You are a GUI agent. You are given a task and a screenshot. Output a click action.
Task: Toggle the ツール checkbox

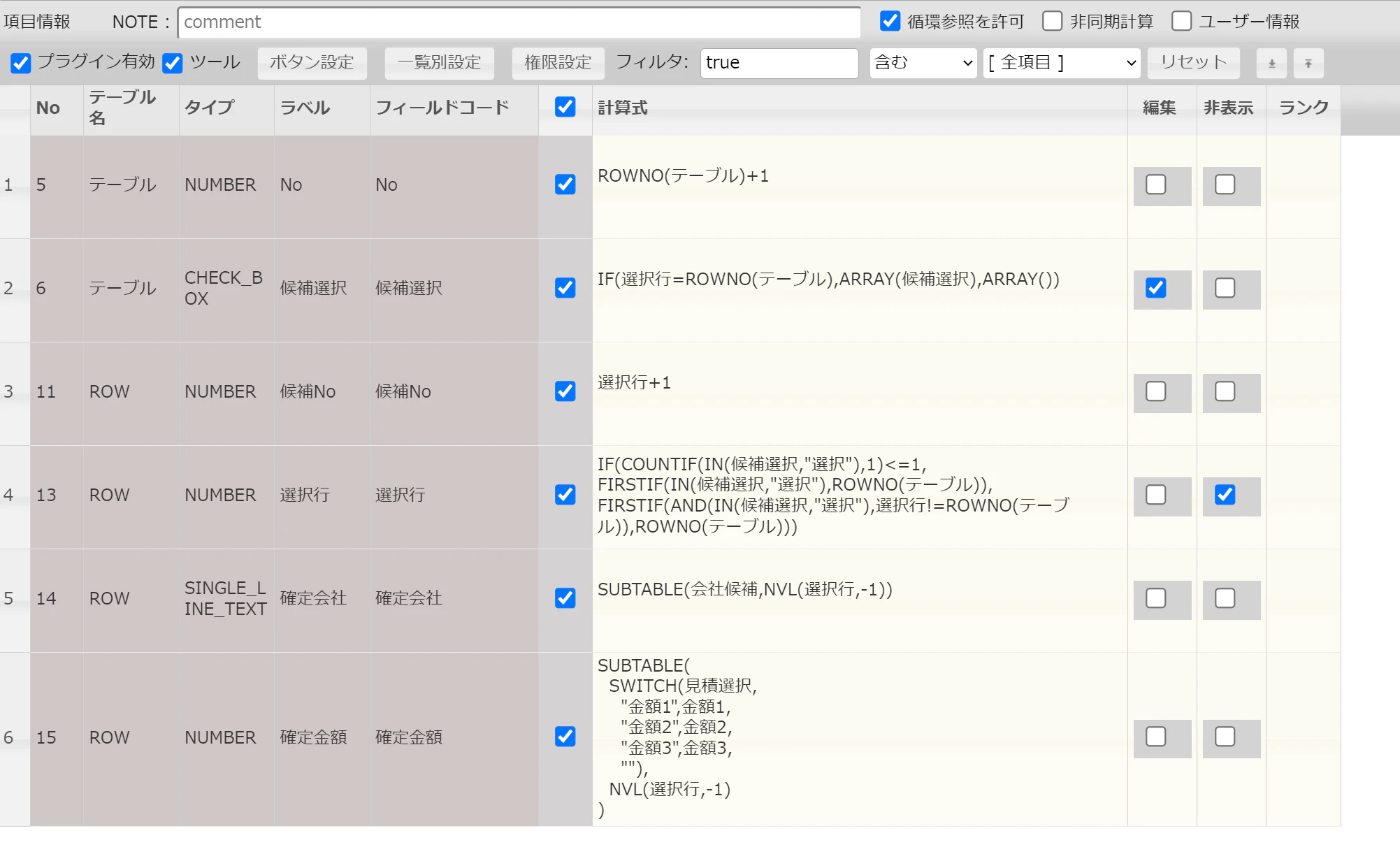pyautogui.click(x=172, y=63)
